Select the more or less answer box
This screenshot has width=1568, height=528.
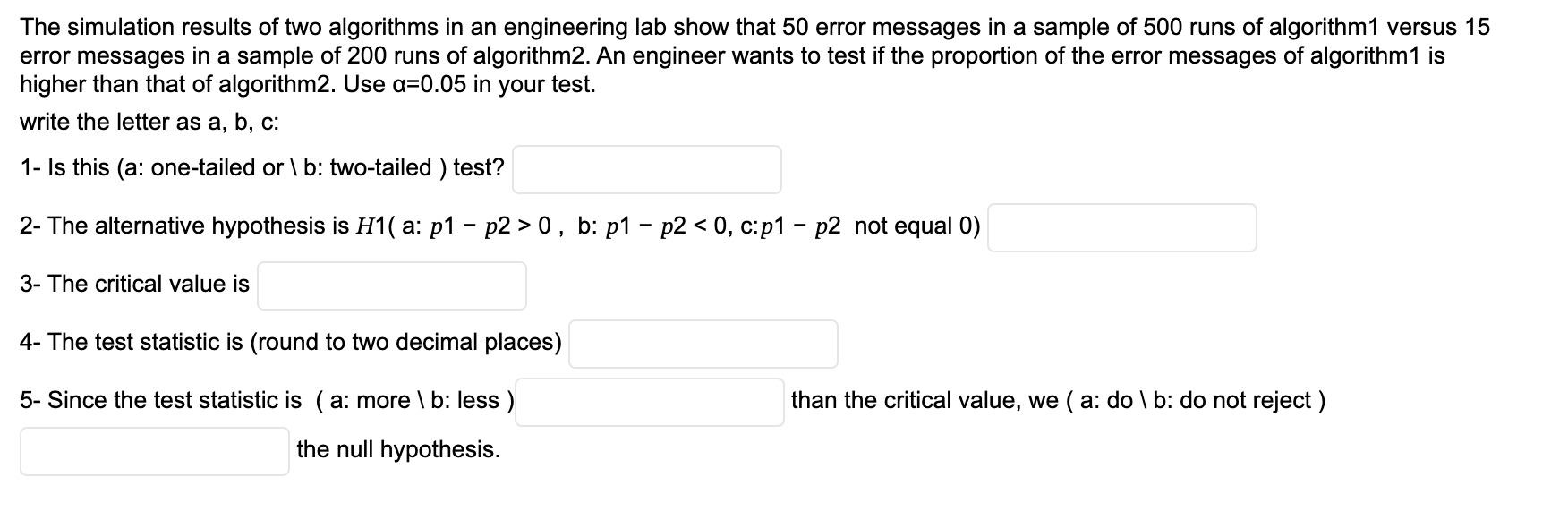[650, 402]
